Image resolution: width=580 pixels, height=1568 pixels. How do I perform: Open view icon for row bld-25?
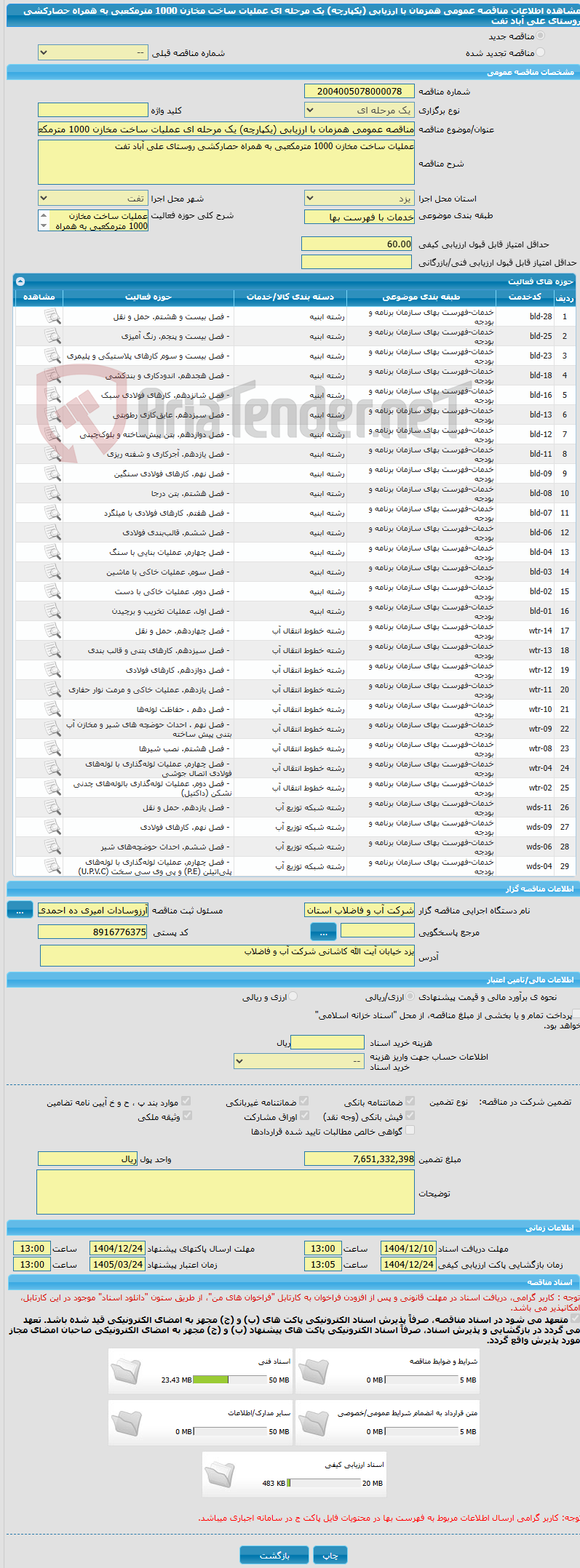click(52, 336)
